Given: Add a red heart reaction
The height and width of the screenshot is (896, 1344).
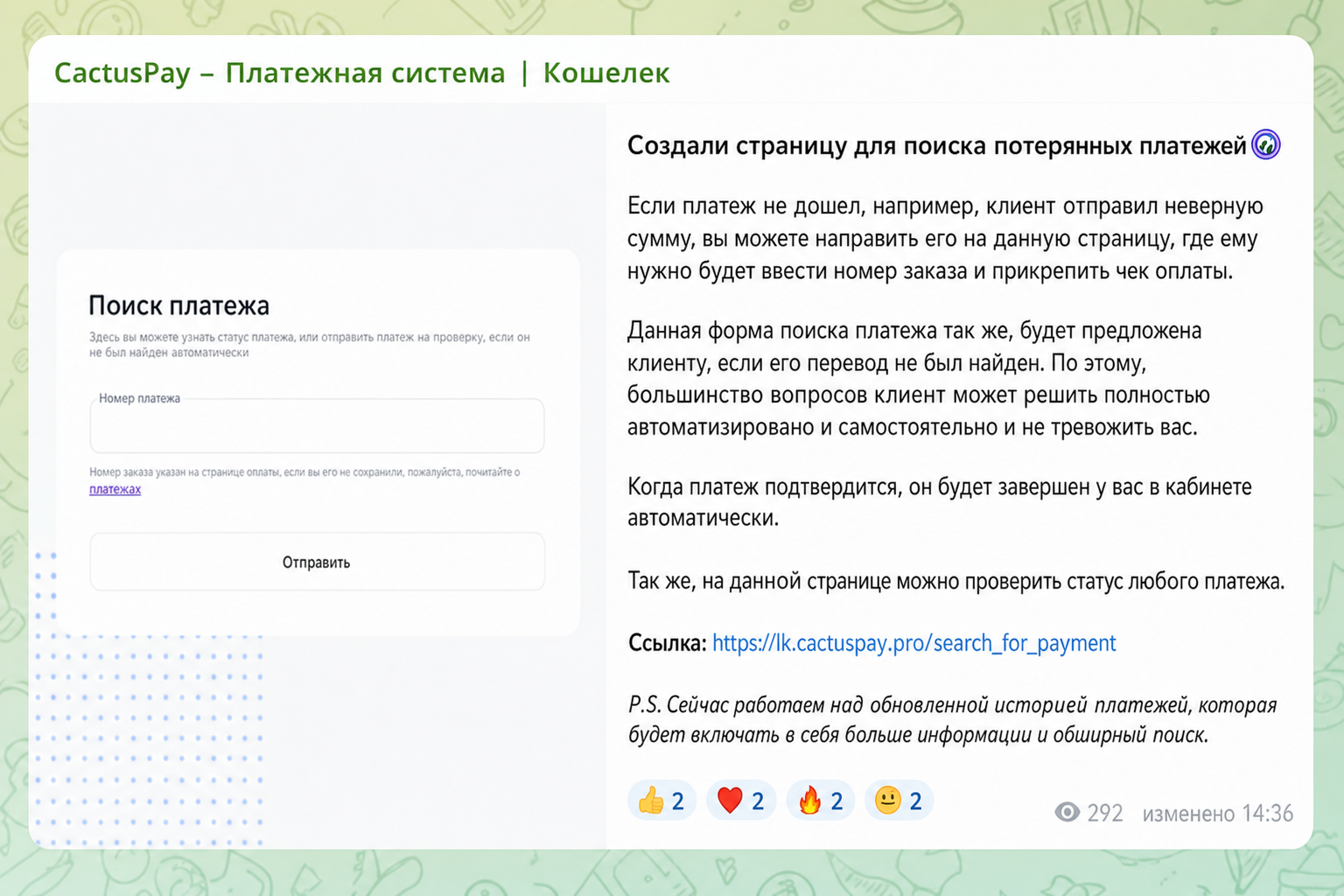Looking at the screenshot, I should [741, 801].
